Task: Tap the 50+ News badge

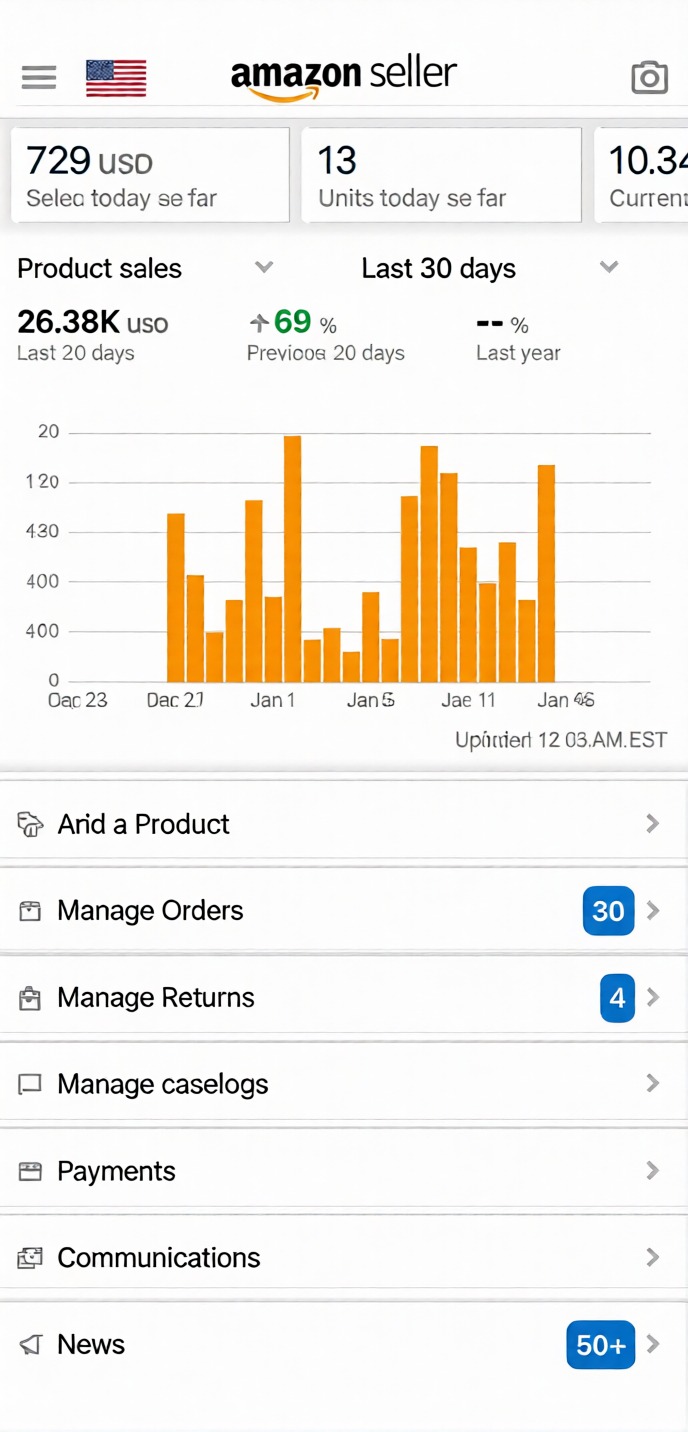Action: (x=600, y=1345)
